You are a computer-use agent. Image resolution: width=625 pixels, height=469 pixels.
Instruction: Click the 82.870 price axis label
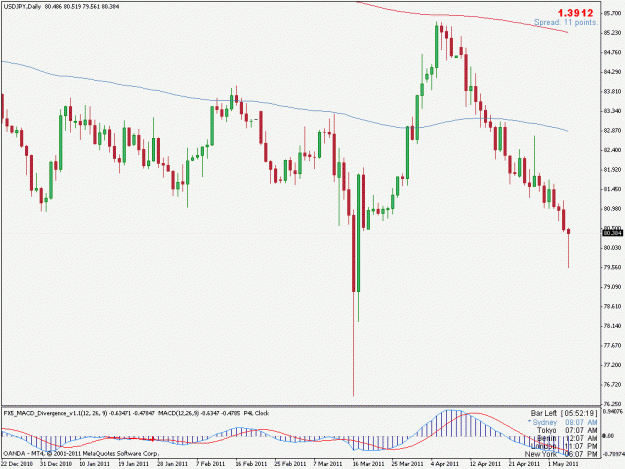[613, 131]
